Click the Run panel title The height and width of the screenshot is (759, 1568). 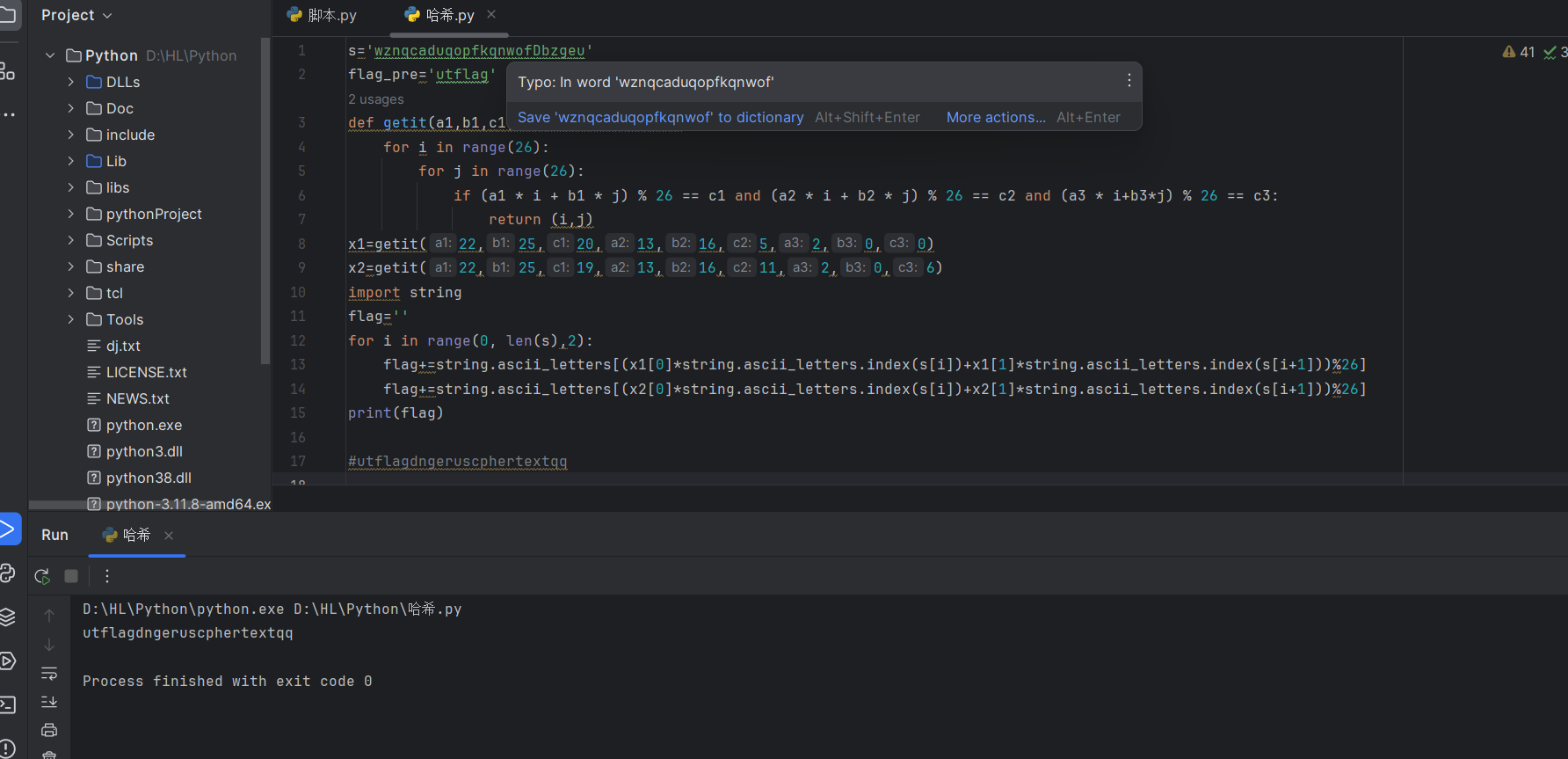[x=54, y=535]
